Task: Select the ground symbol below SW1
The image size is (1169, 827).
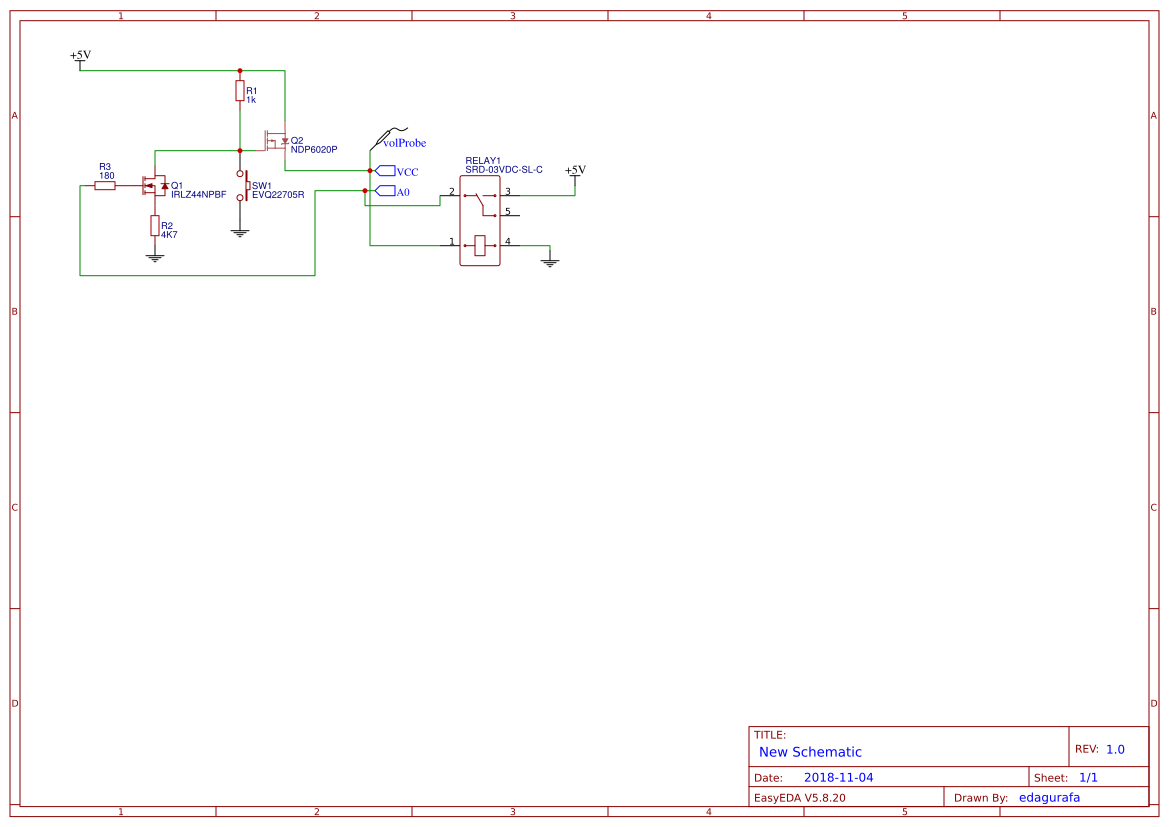Action: click(x=240, y=233)
